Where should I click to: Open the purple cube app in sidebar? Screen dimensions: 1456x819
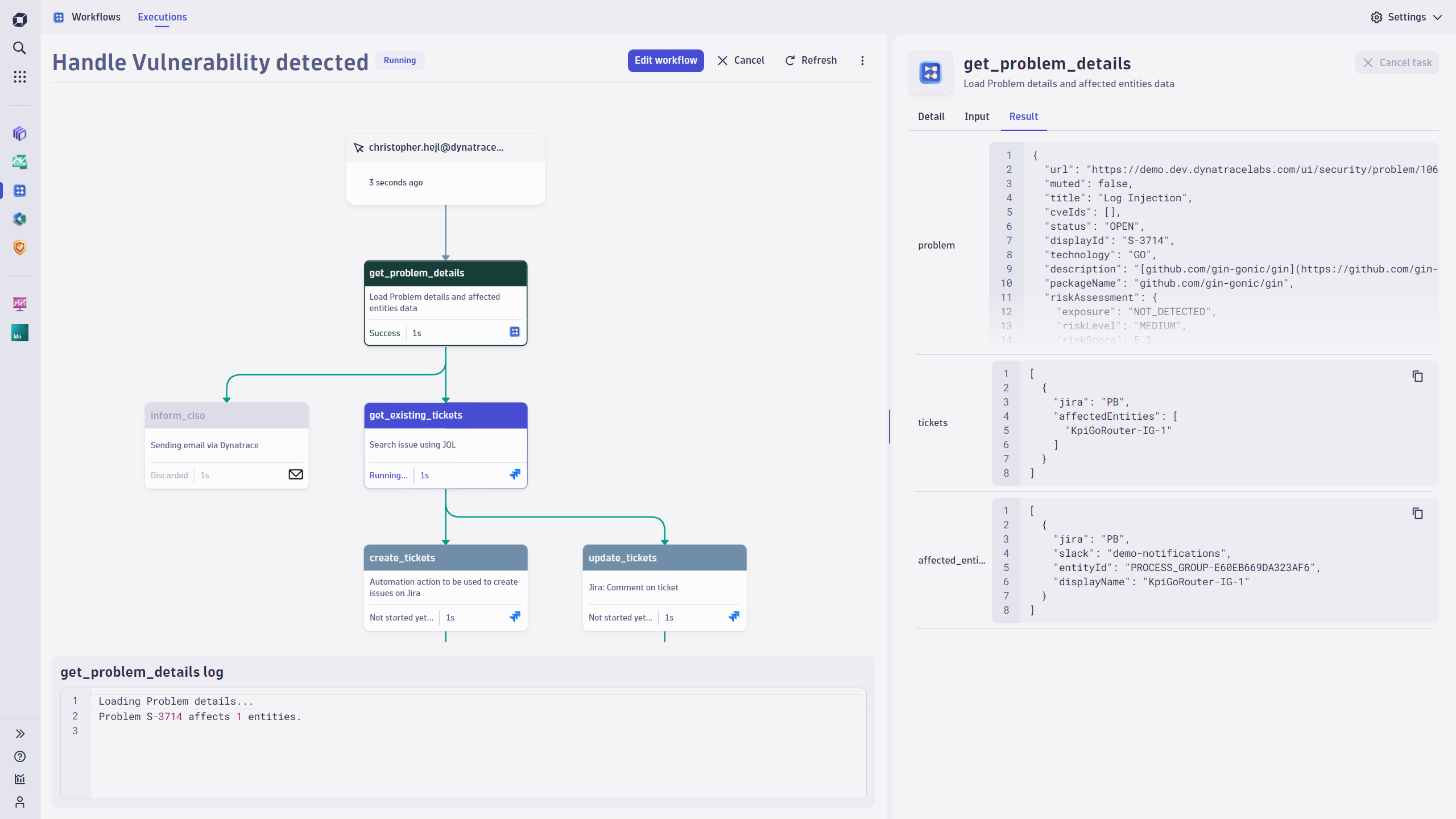click(20, 134)
